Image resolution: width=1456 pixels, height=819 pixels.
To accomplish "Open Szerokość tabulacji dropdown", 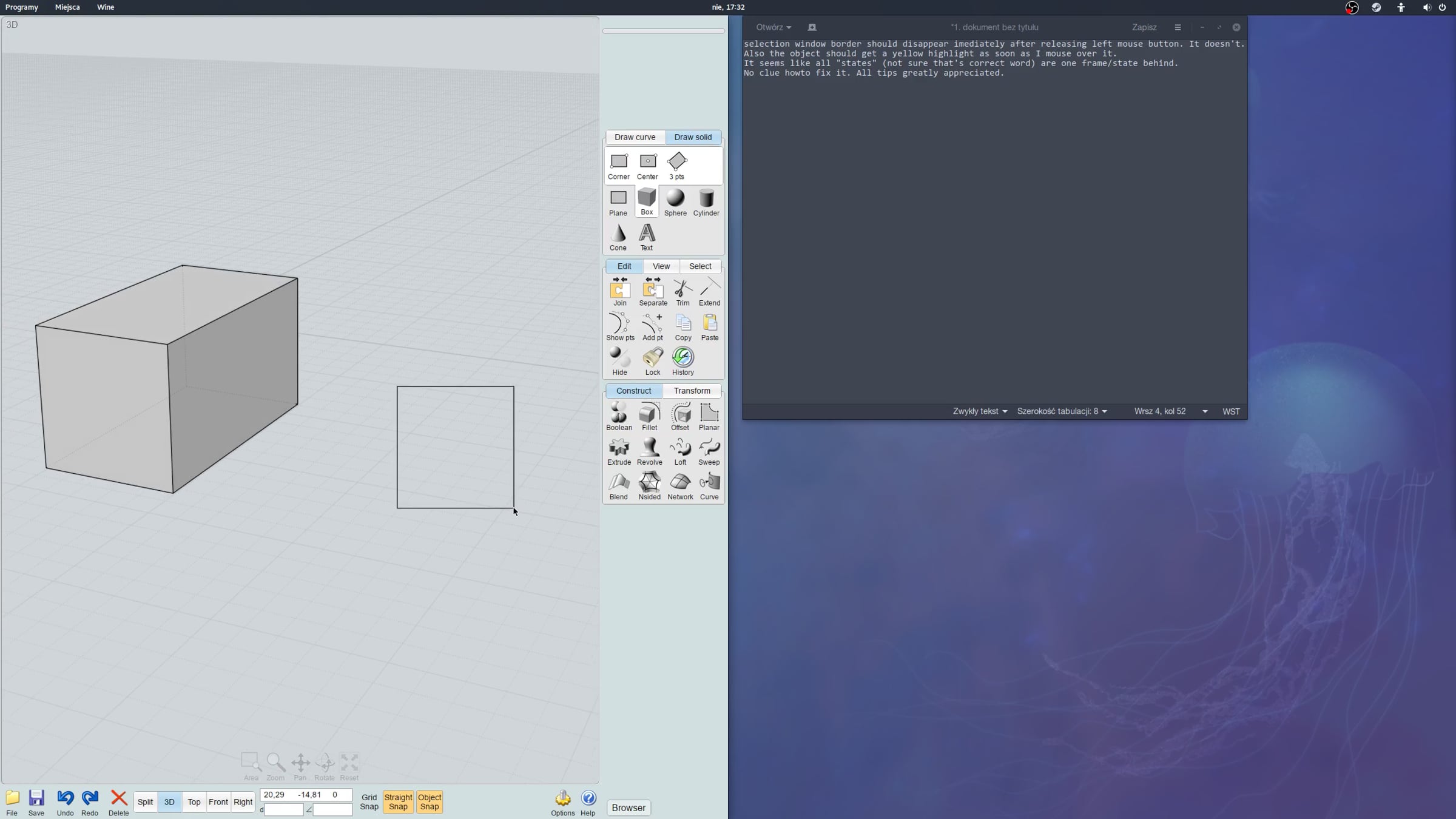I will click(1062, 411).
